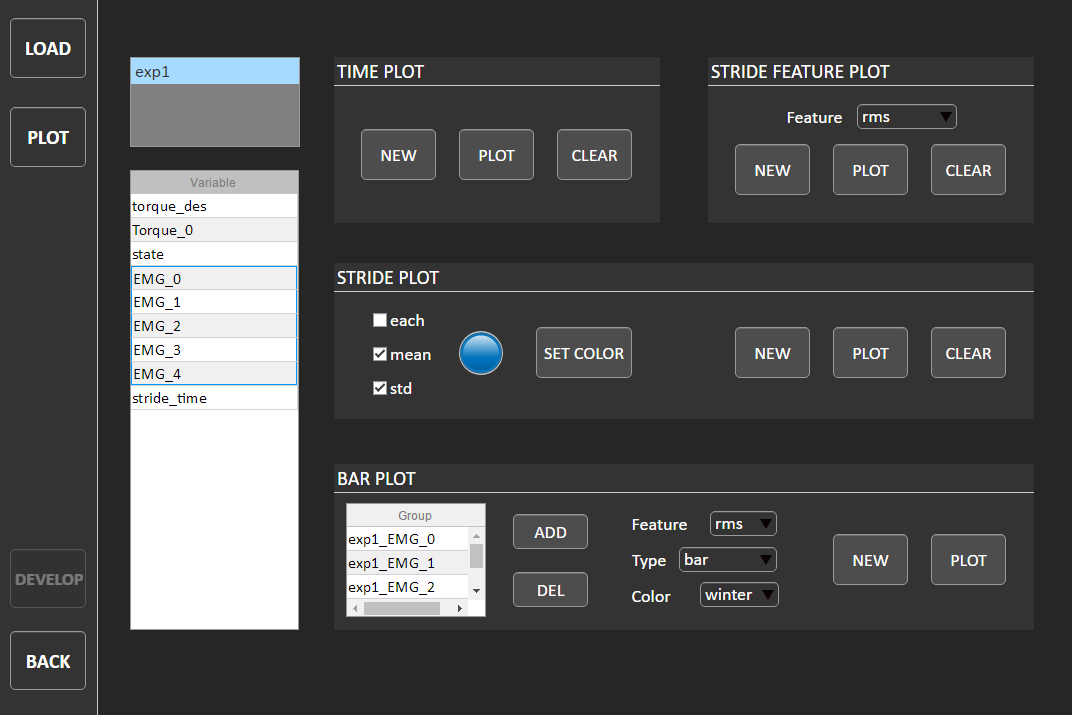Open the Color dropdown showing winter

pyautogui.click(x=739, y=595)
